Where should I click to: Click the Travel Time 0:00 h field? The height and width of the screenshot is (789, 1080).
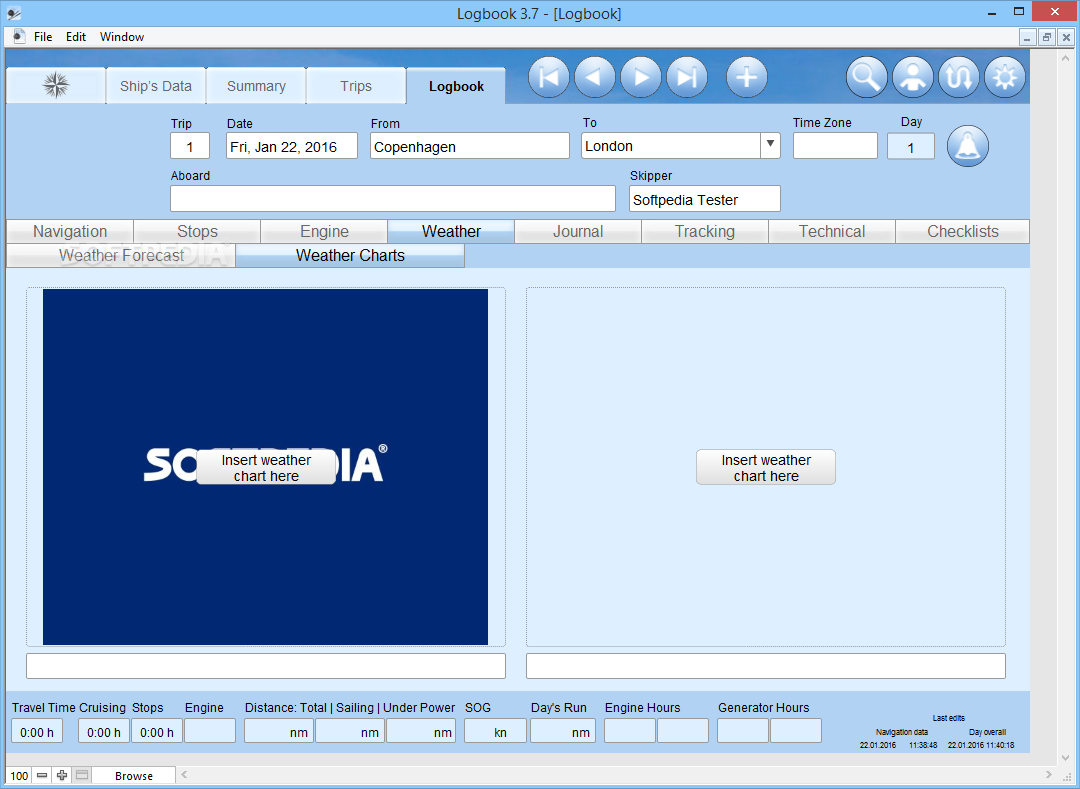(x=37, y=731)
